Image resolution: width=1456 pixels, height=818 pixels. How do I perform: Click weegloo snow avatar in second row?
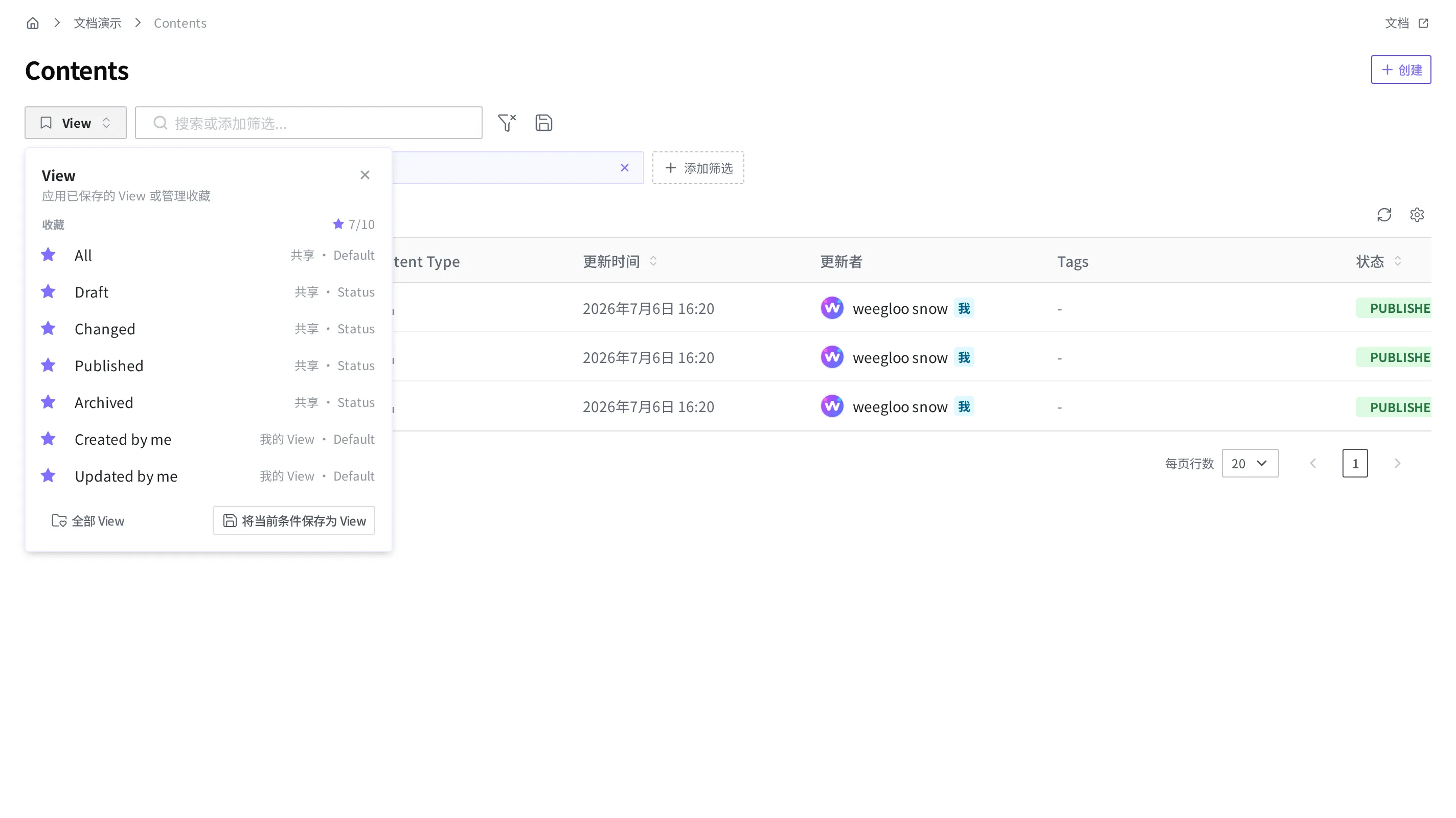click(x=832, y=357)
